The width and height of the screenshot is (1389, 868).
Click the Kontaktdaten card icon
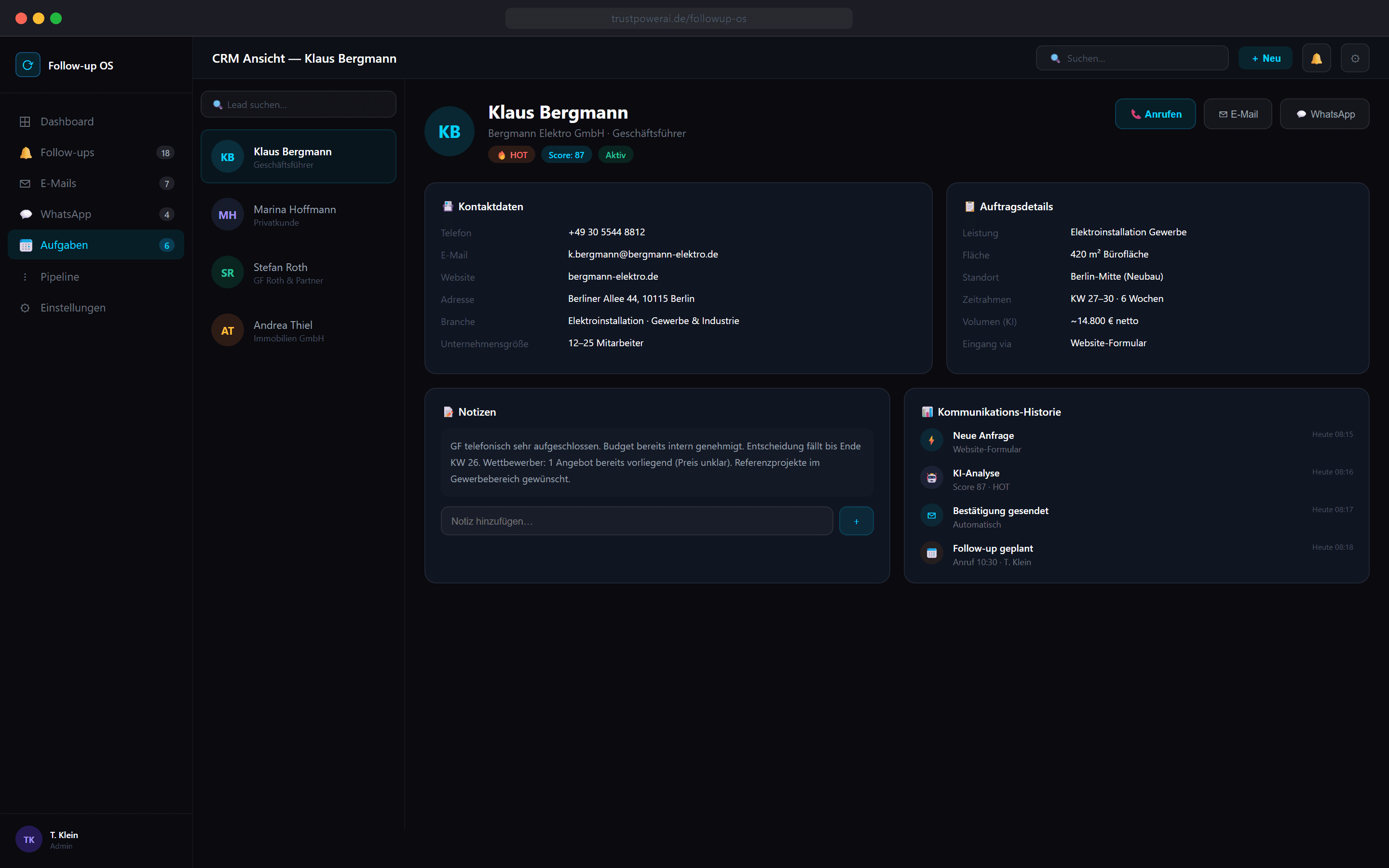[x=448, y=207]
